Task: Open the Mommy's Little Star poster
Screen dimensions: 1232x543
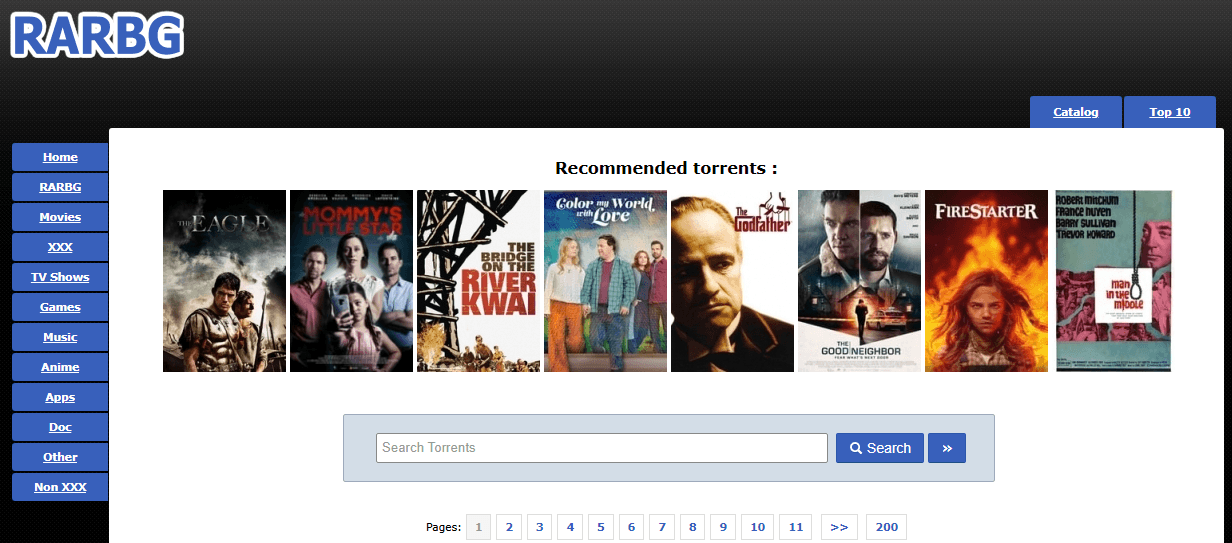Action: tap(351, 281)
